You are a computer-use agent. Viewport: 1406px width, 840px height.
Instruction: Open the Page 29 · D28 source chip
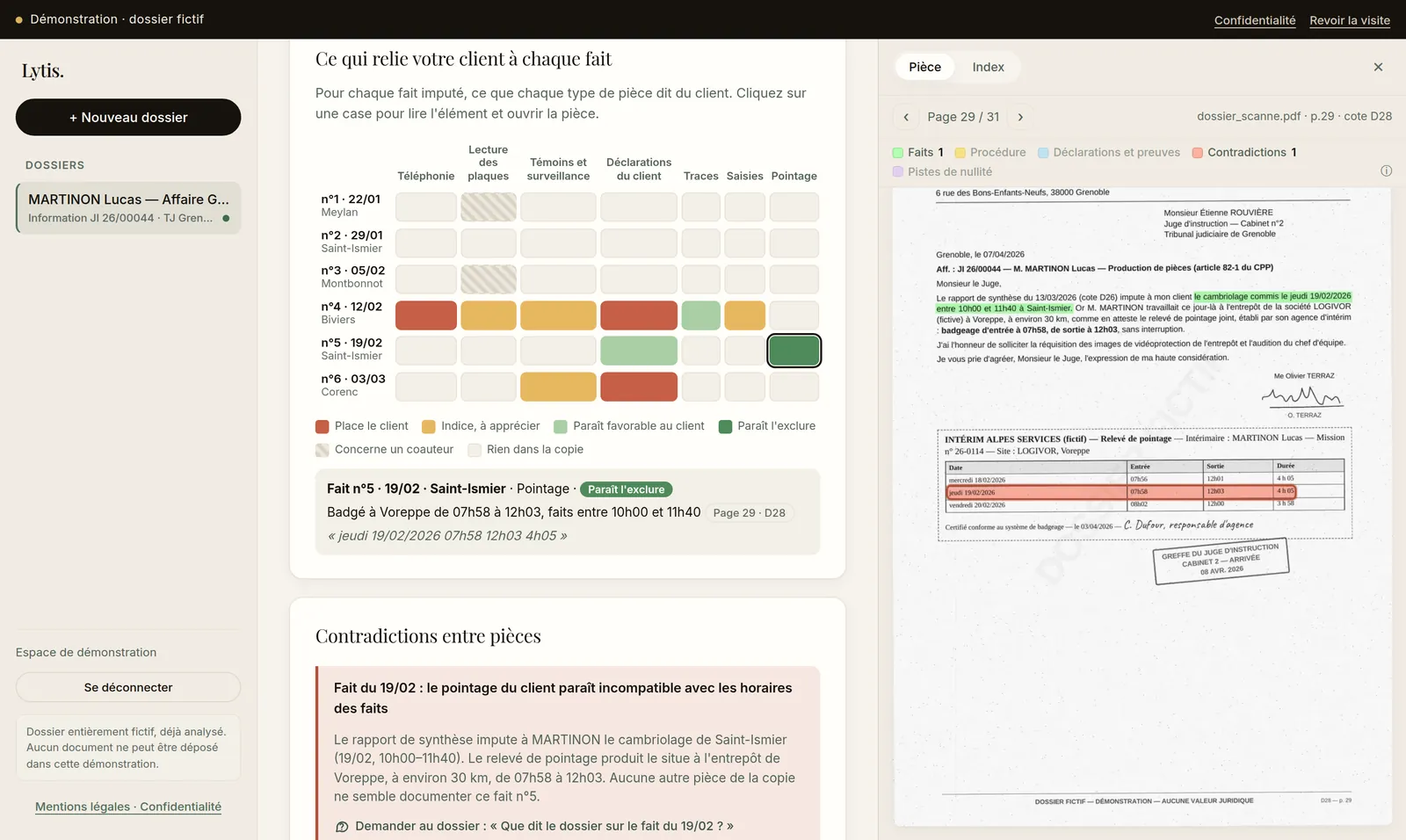pyautogui.click(x=750, y=512)
